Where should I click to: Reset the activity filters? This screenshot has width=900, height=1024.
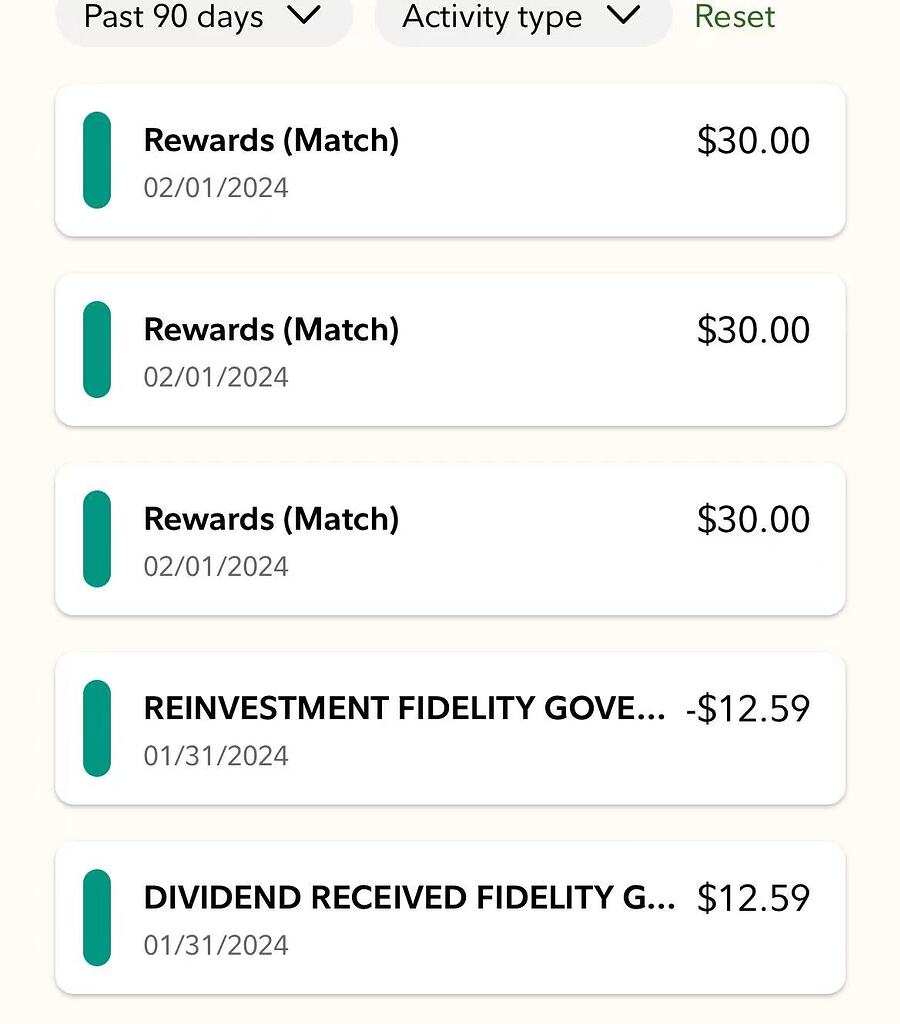734,17
